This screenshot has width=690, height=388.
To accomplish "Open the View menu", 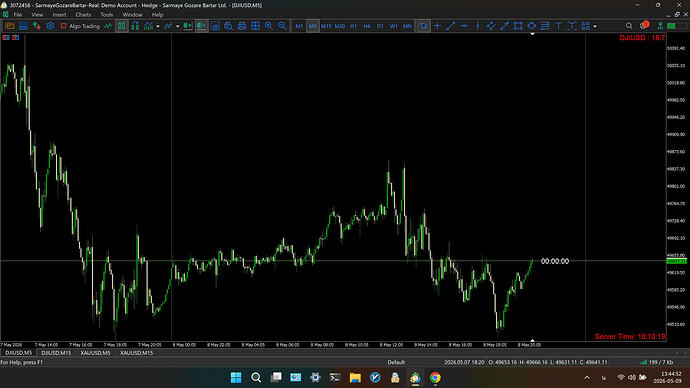I will pyautogui.click(x=37, y=15).
